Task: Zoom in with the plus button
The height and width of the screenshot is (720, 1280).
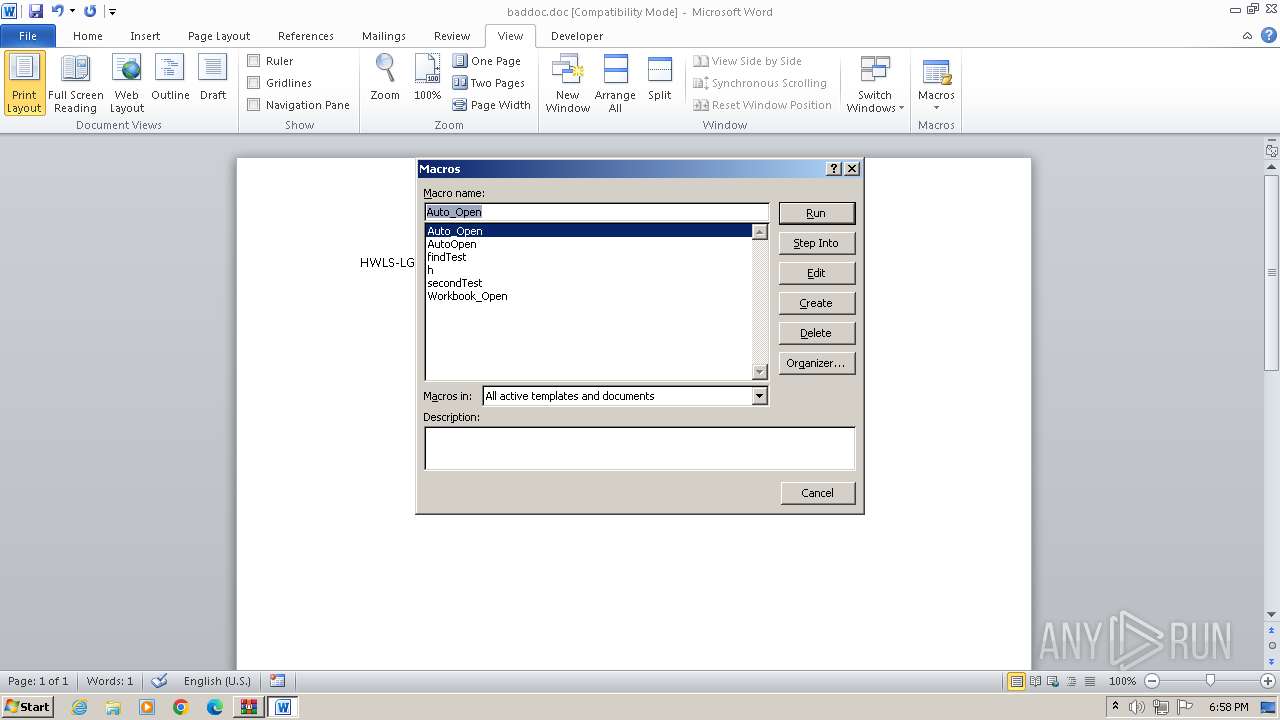Action: pos(1268,681)
